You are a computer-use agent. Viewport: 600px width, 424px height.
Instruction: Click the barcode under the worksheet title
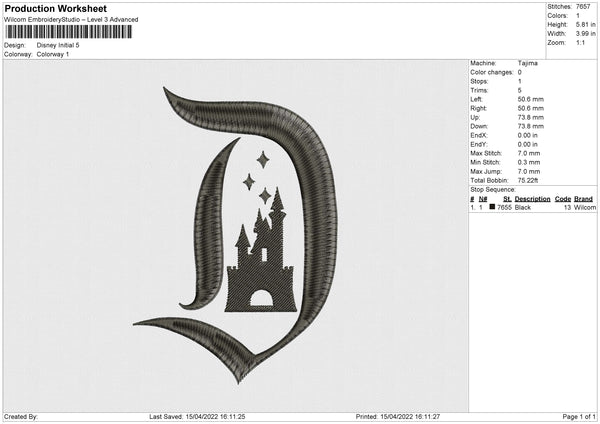[69, 32]
